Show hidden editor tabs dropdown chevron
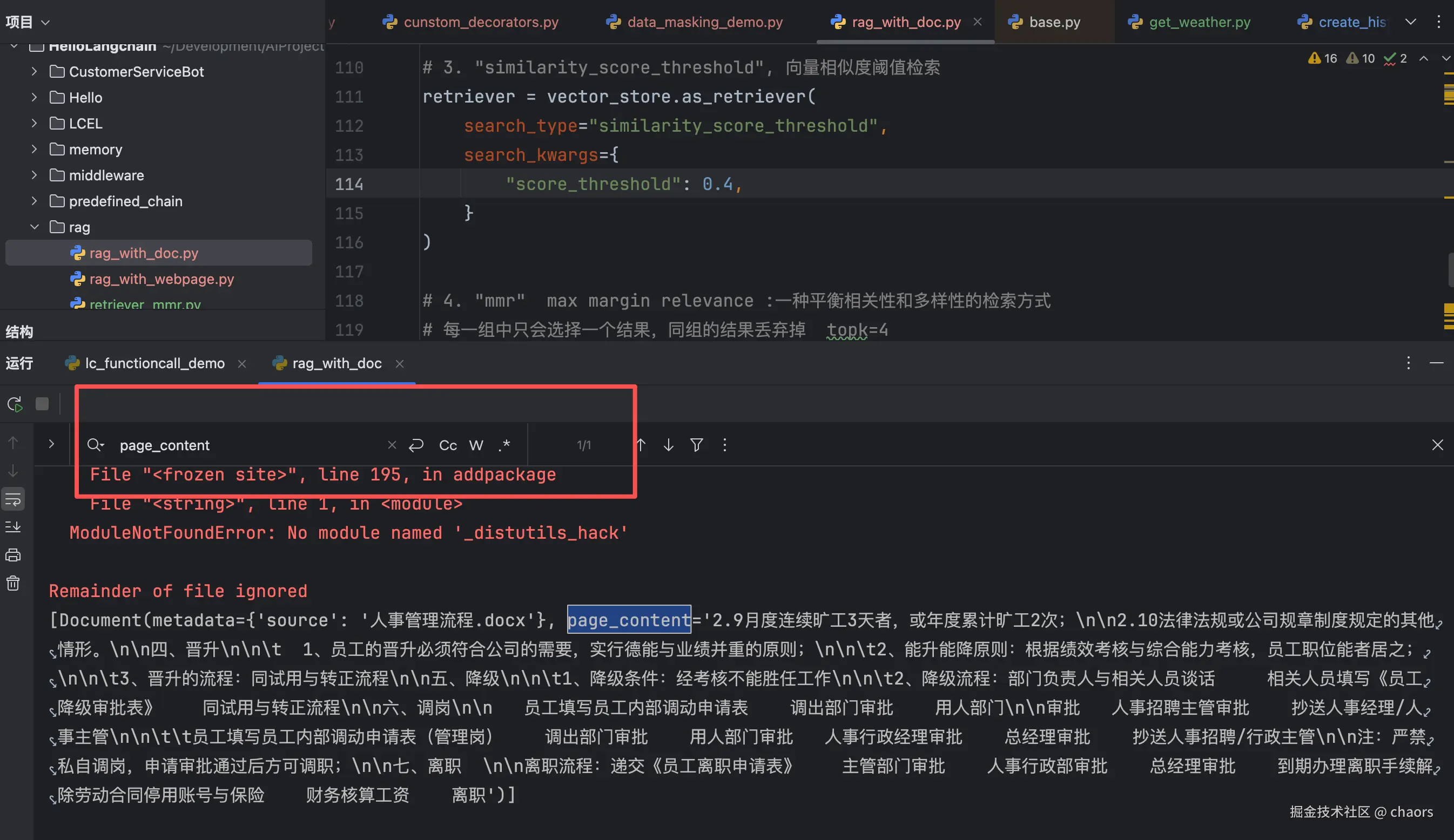 pos(1410,22)
